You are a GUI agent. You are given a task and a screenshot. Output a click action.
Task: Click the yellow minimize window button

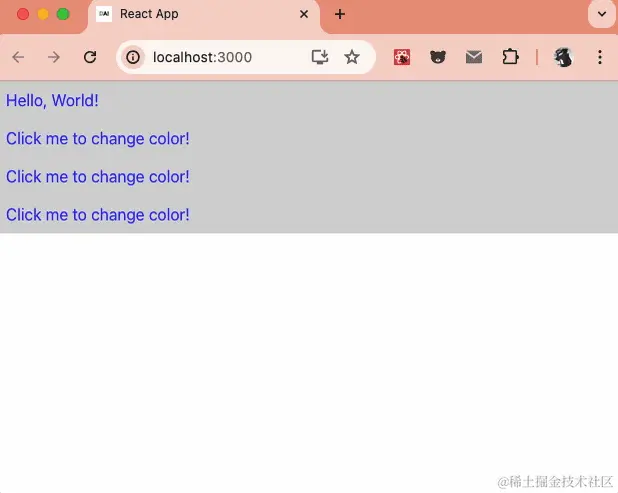[x=43, y=14]
